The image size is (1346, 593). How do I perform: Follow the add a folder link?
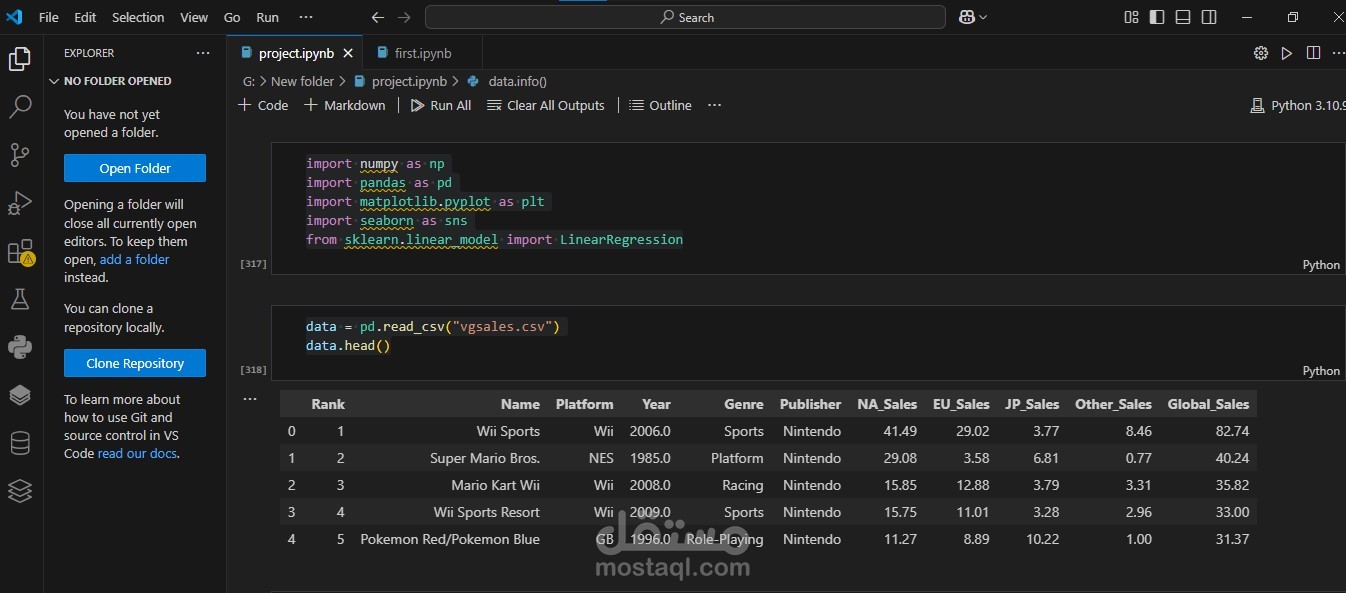135,259
